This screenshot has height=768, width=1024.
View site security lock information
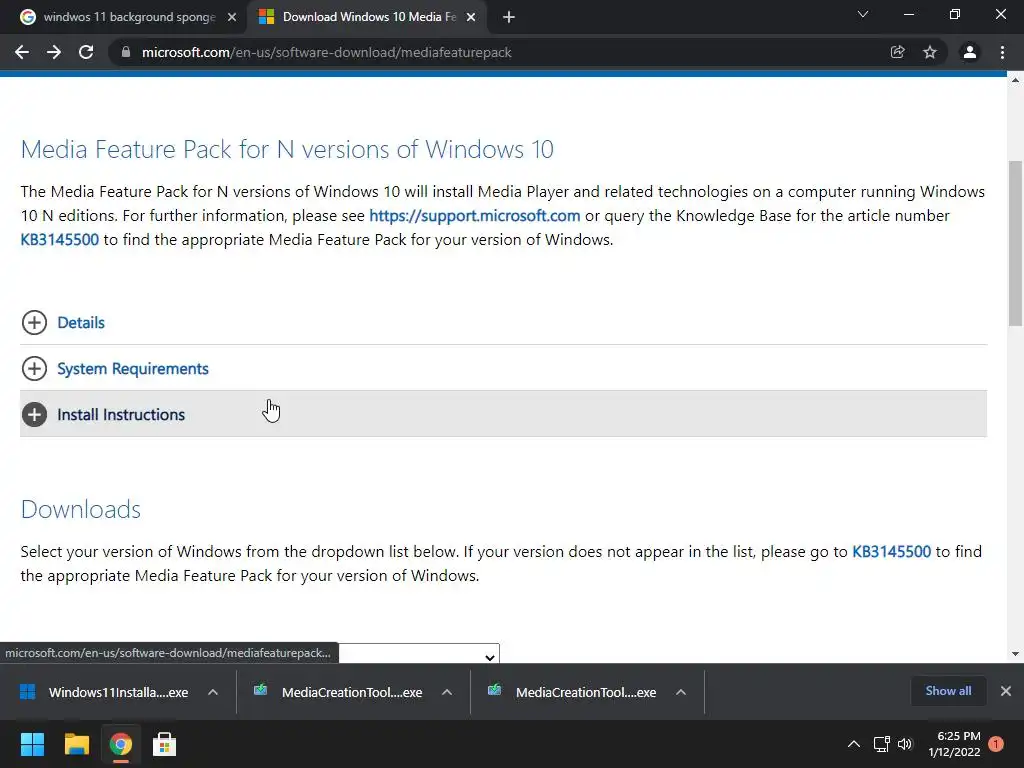coord(126,52)
